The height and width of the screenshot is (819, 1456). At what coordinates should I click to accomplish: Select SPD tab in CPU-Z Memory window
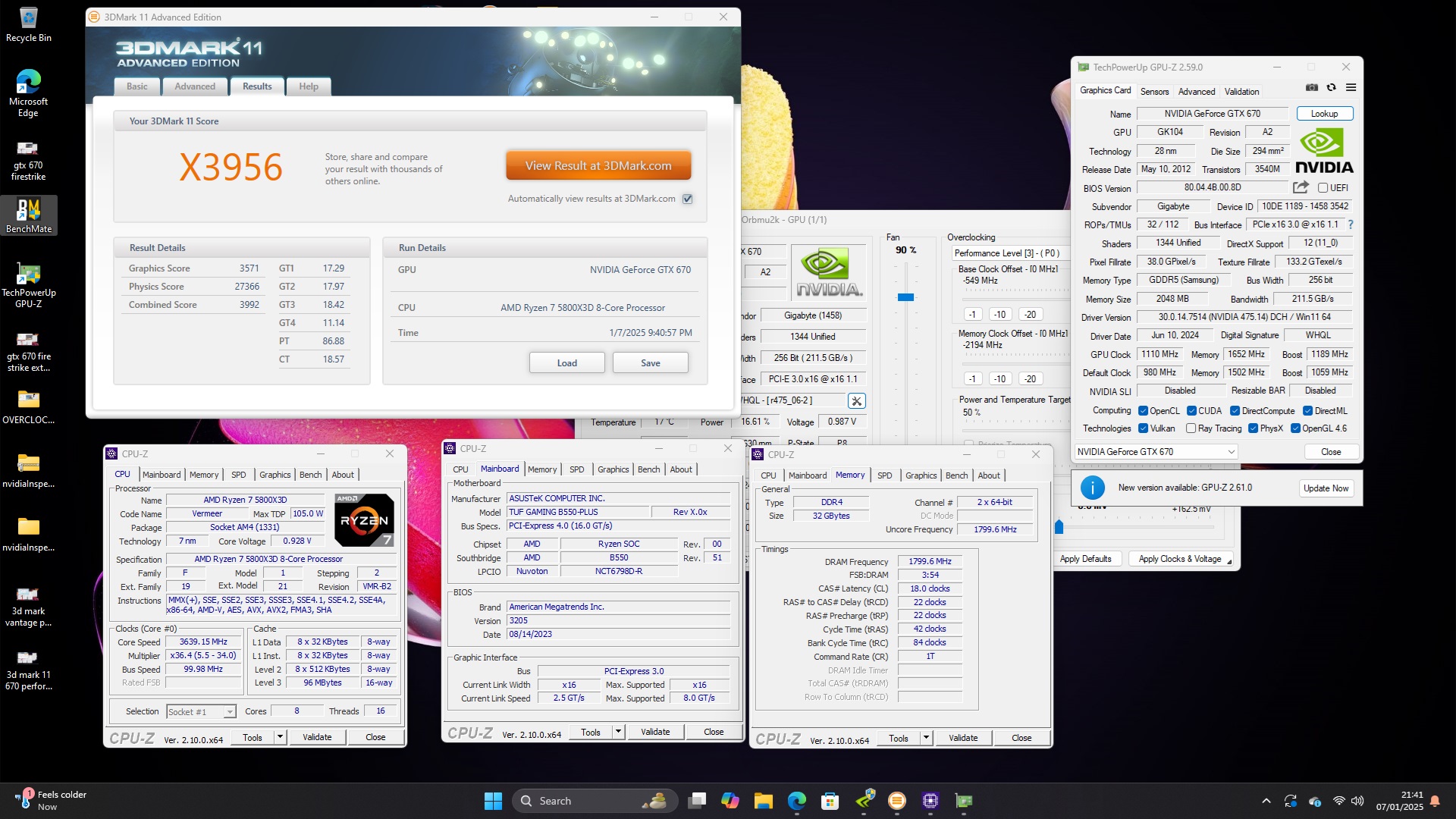click(884, 475)
